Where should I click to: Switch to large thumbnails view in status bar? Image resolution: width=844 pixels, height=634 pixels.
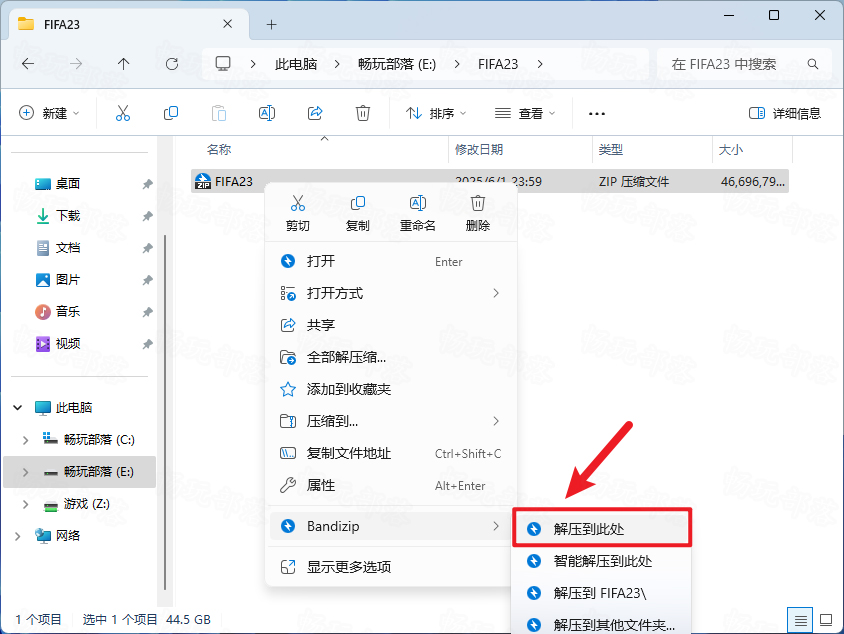point(826,620)
